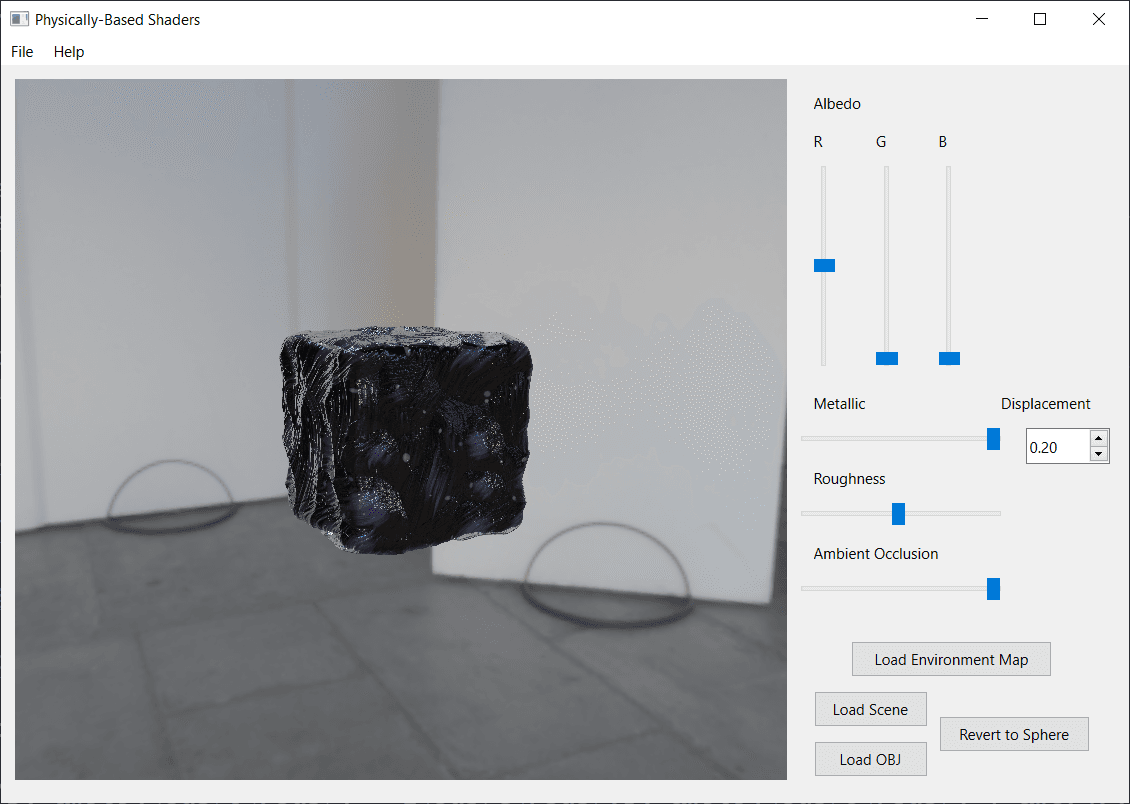1130x804 pixels.
Task: Click the Ambient Occlusion slider handle
Action: tap(993, 589)
